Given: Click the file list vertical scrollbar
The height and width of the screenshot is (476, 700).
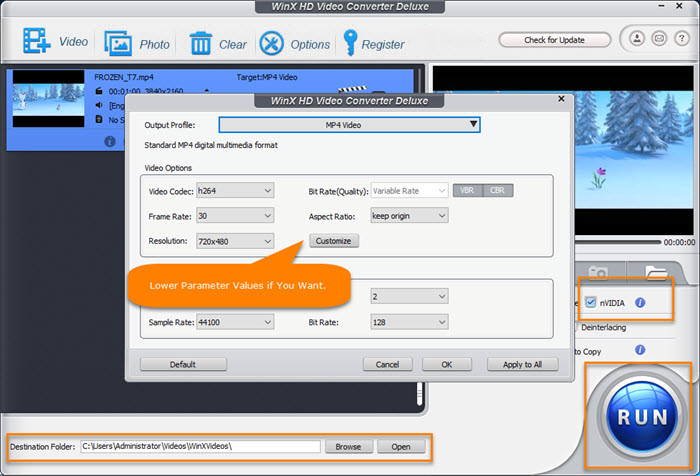Looking at the screenshot, I should pos(419,393).
